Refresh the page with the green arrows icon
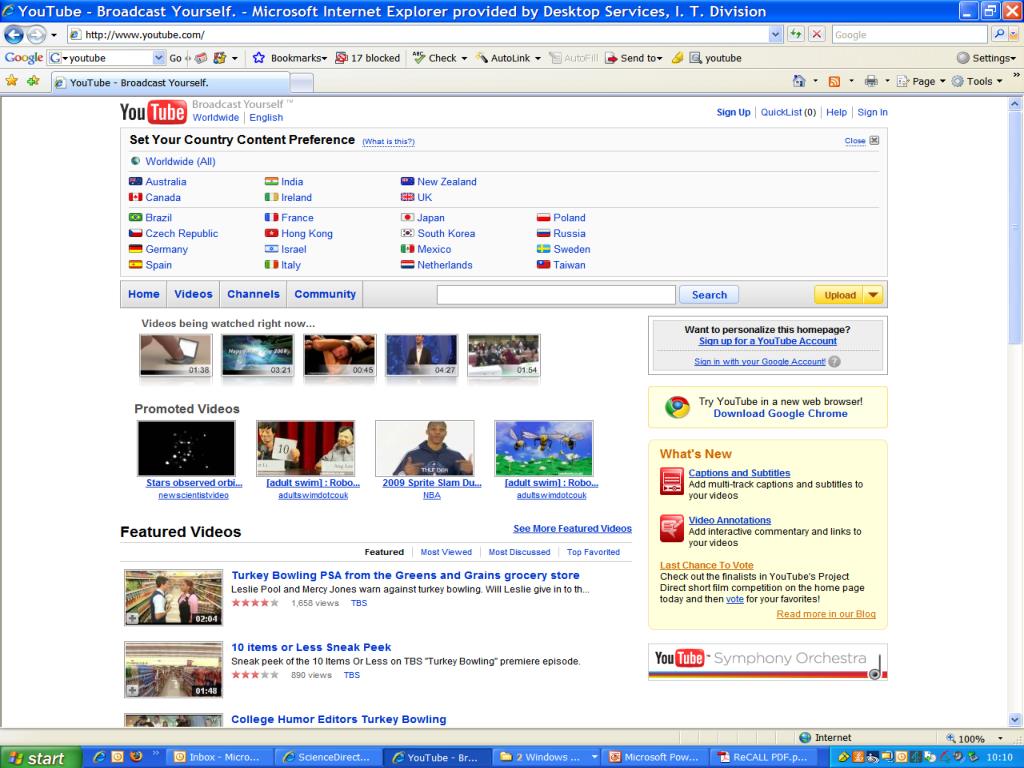 pos(795,35)
